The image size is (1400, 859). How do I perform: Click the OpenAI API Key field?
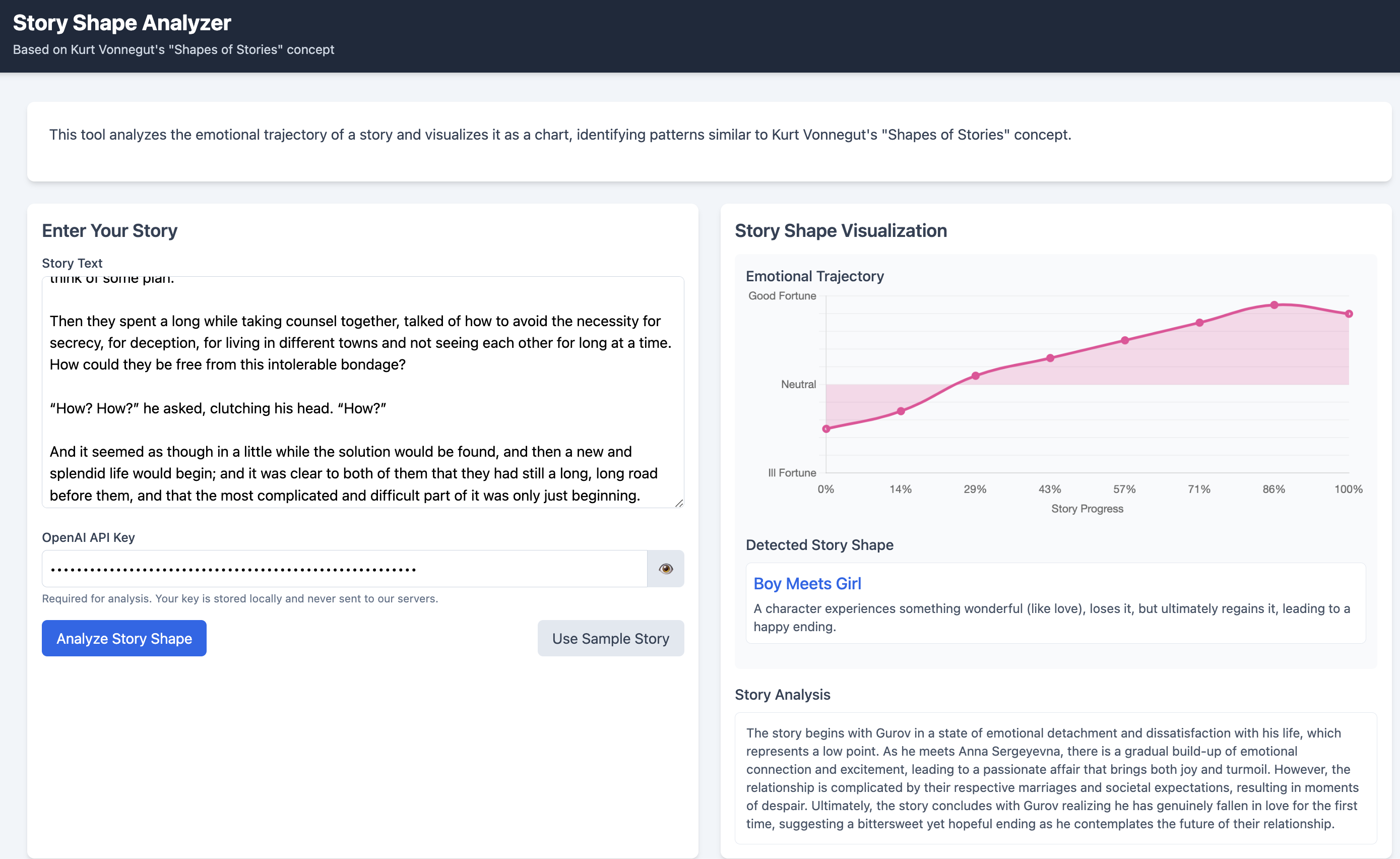pos(344,569)
